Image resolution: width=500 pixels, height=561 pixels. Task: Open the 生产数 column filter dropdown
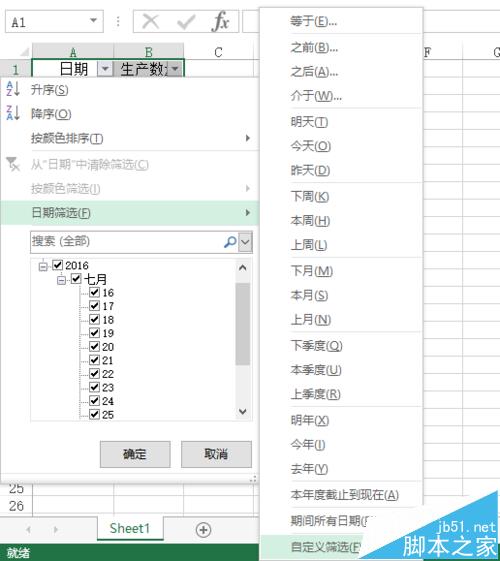[175, 68]
